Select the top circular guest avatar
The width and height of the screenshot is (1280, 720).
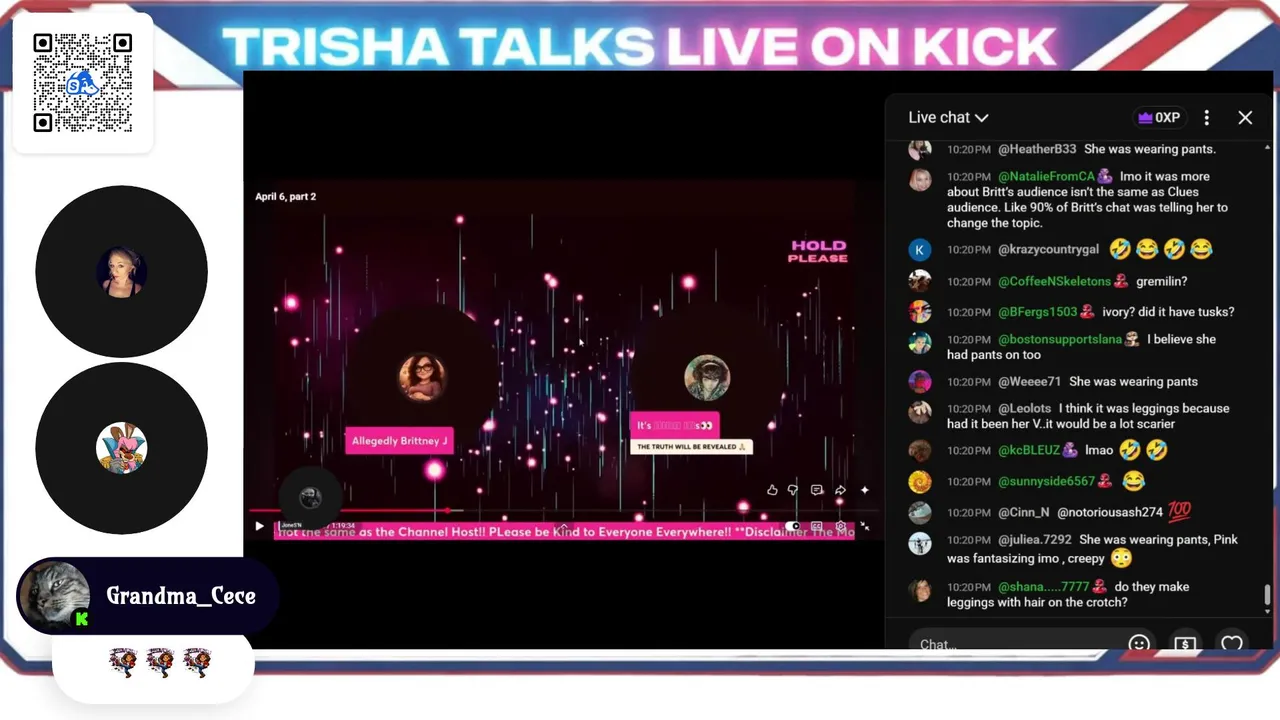coord(121,271)
